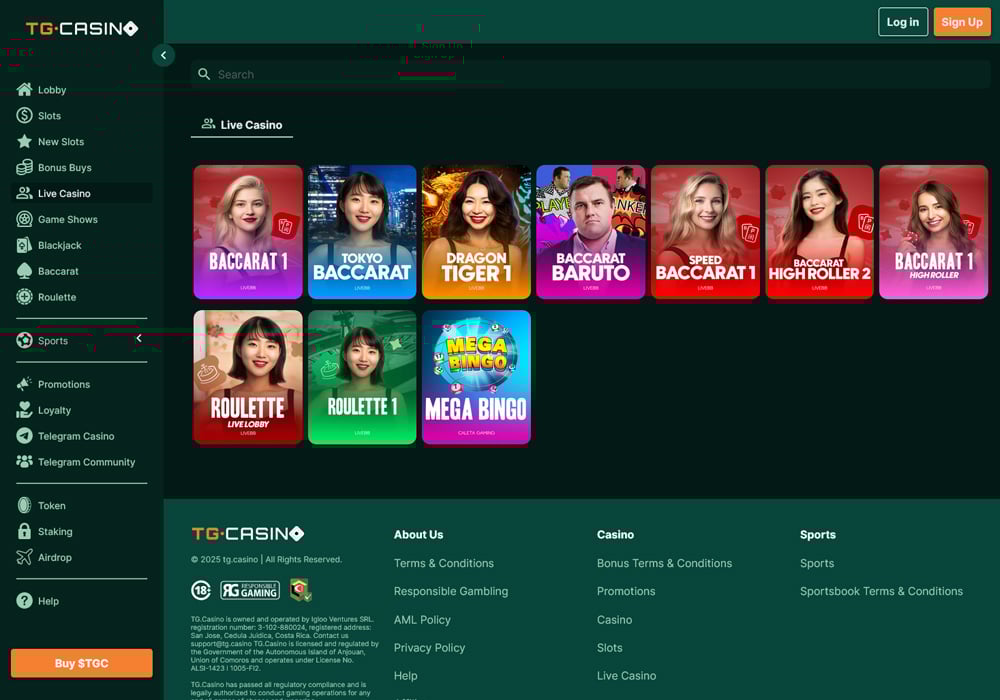Viewport: 1000px width, 700px height.
Task: Click the Loyalty heart-hand icon
Action: point(24,410)
